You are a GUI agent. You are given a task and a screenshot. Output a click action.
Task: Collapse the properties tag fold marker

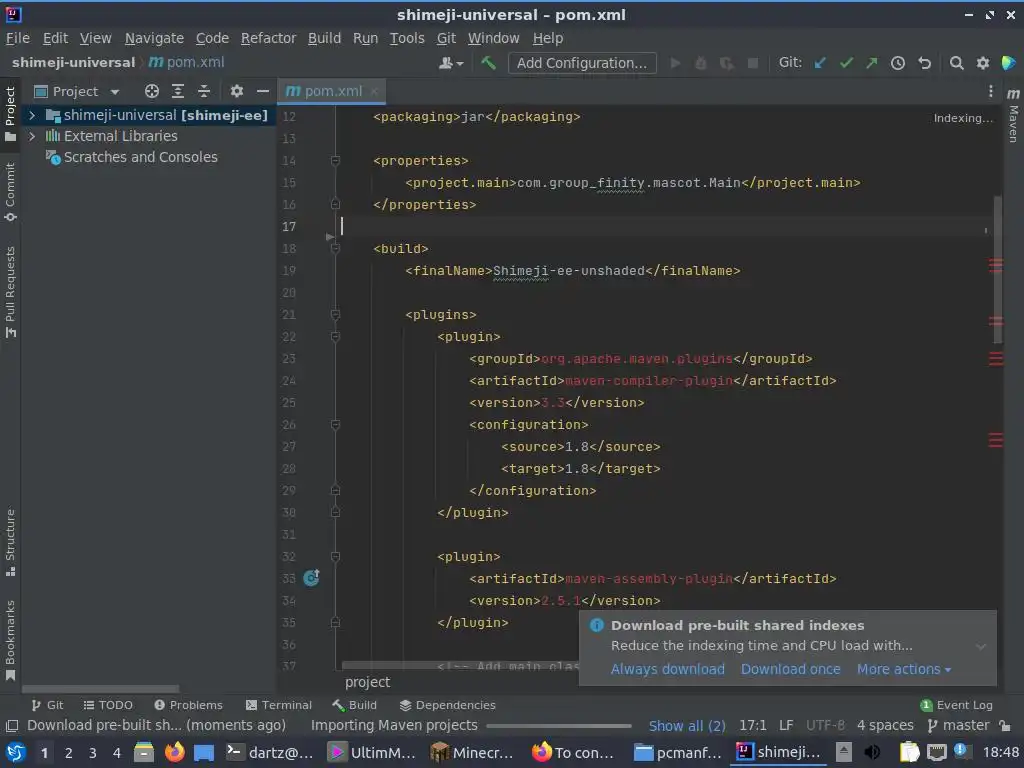point(335,161)
